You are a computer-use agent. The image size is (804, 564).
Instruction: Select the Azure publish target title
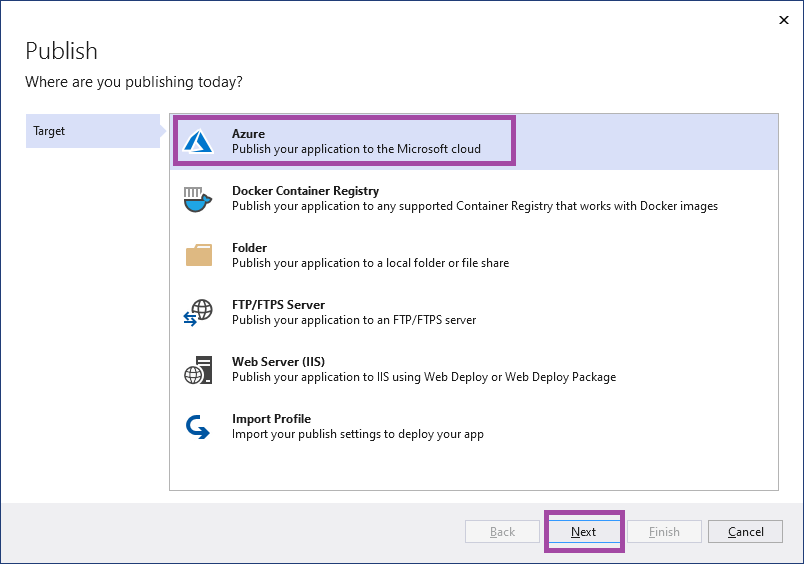coord(248,133)
